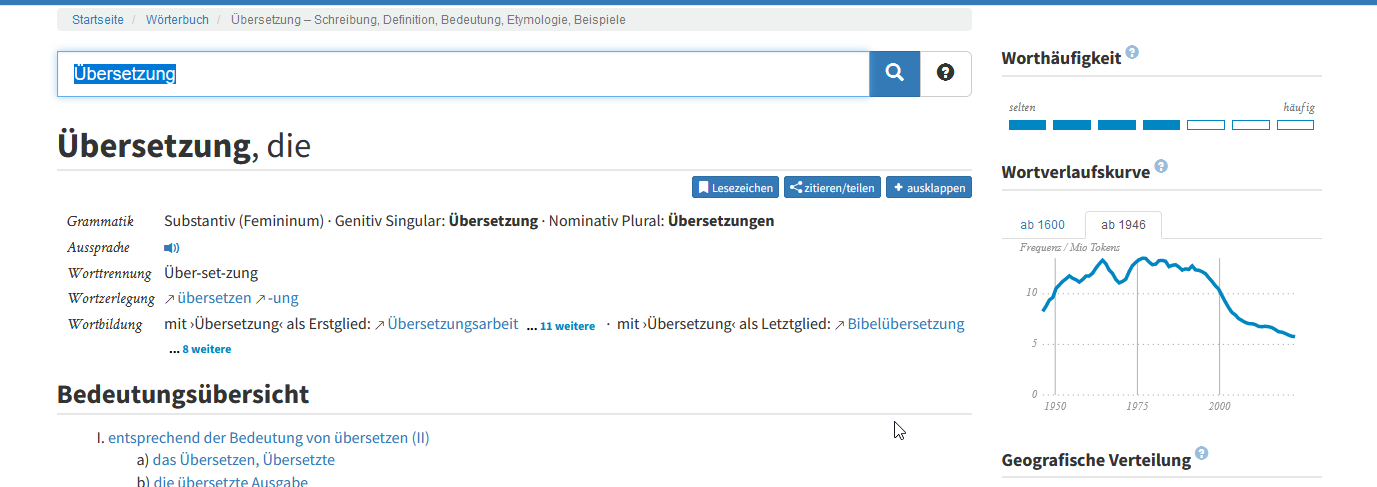Viewport: 1377px width, 487px height.
Task: Open Wortverlaufskurve help icon
Action: (x=1161, y=166)
